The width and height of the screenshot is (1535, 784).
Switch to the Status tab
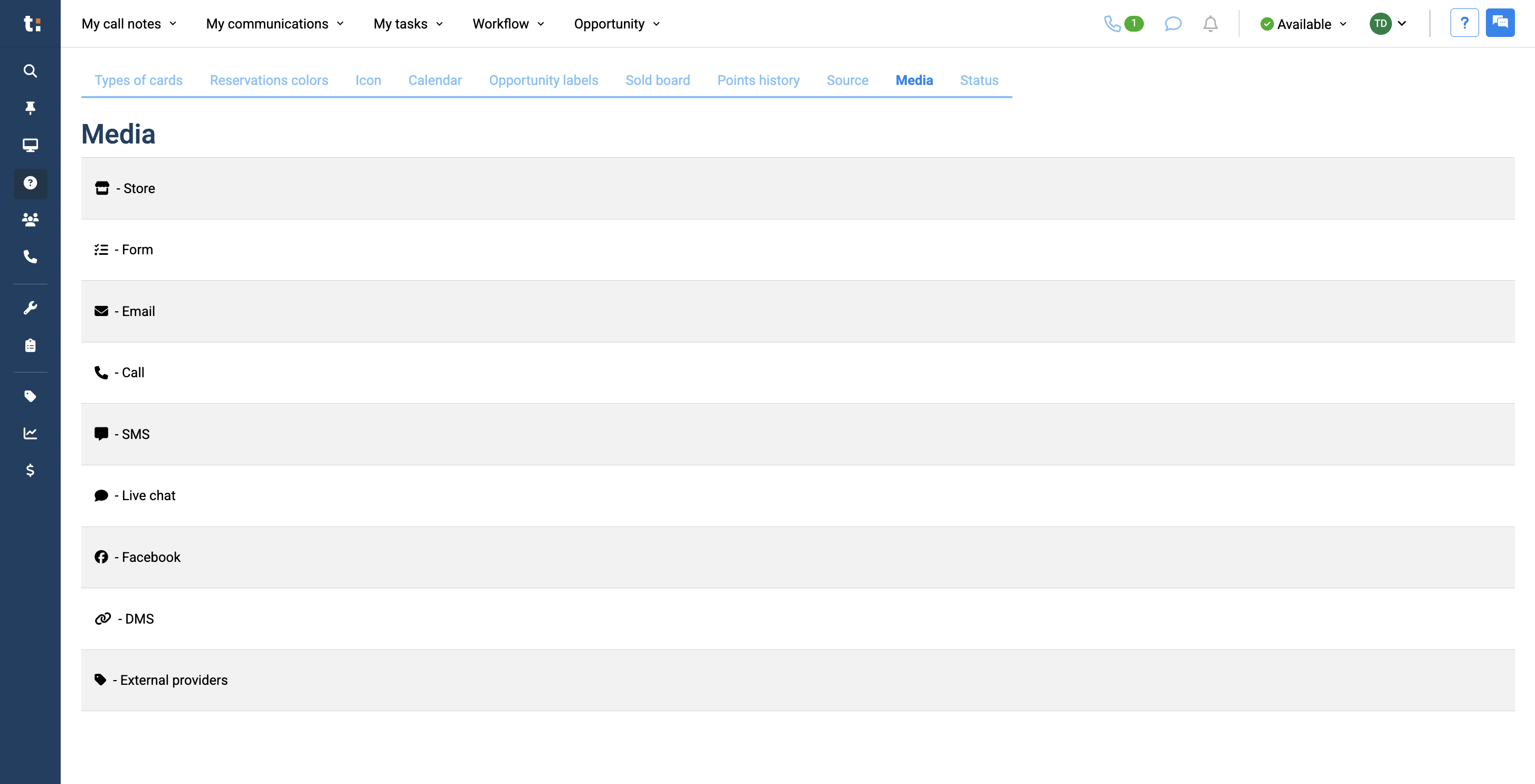[979, 80]
